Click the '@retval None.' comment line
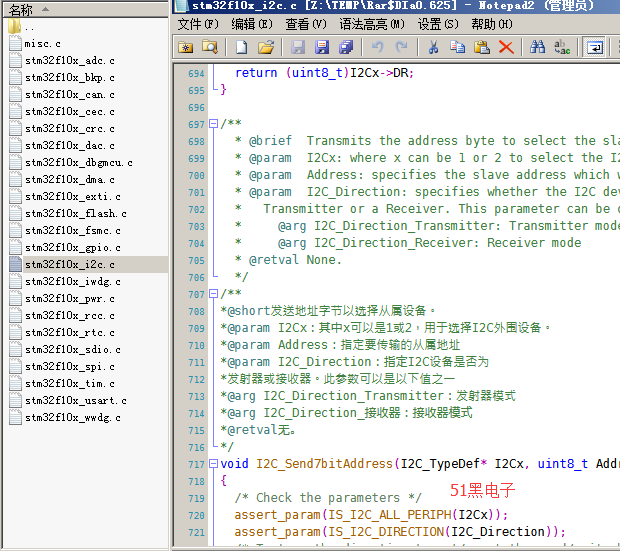This screenshot has width=620, height=551. pyautogui.click(x=295, y=260)
